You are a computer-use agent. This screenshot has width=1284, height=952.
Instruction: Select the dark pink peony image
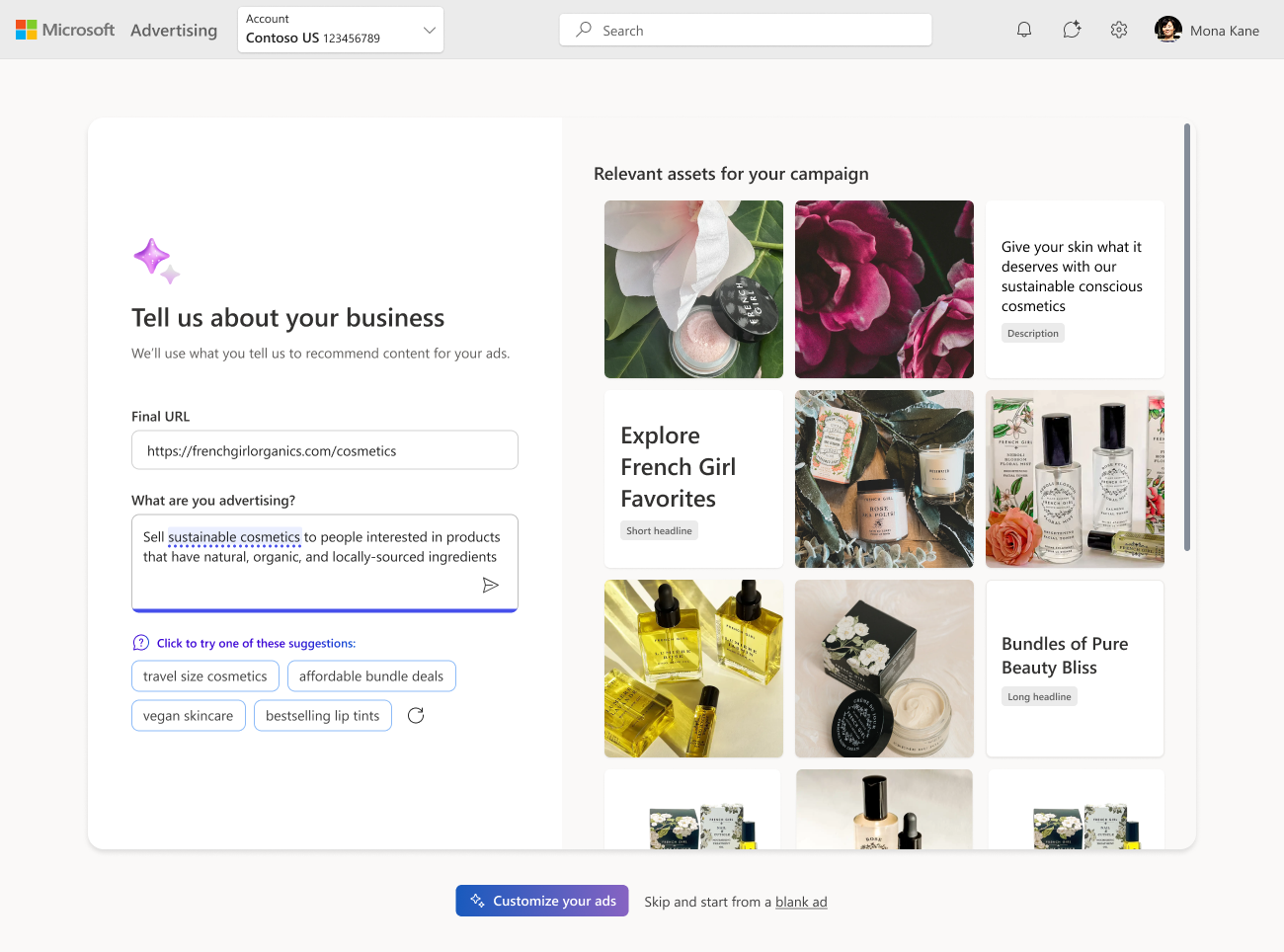point(884,289)
